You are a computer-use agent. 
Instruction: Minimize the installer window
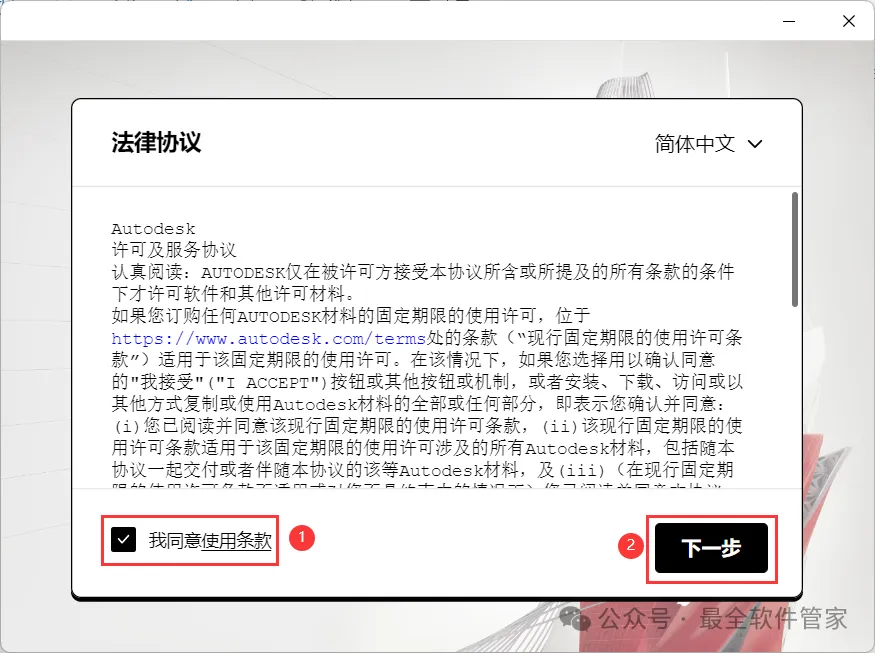pos(789,21)
